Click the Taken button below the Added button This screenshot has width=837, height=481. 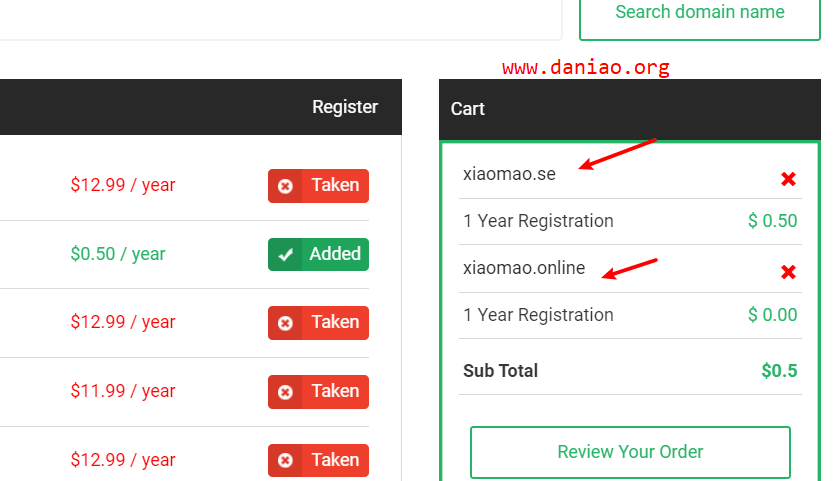(x=318, y=322)
